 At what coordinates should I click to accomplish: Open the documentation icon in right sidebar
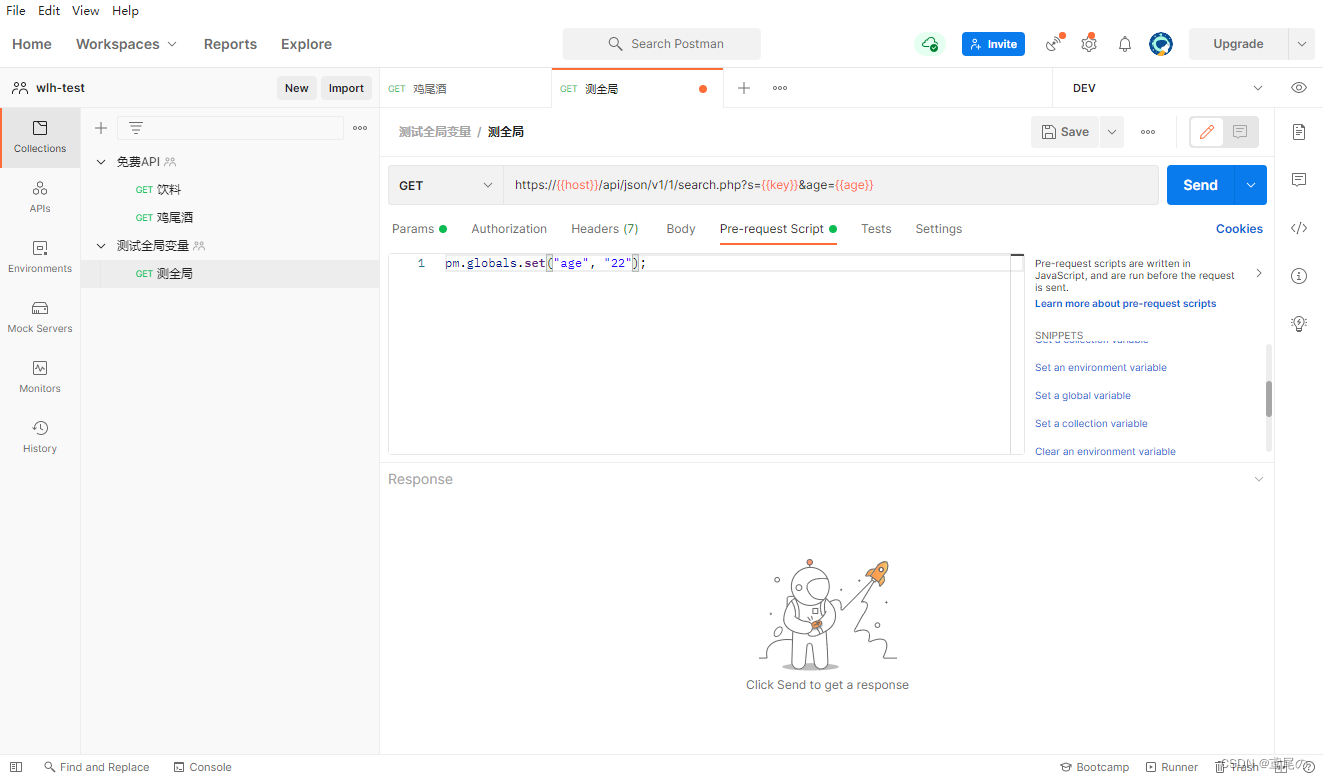tap(1299, 132)
